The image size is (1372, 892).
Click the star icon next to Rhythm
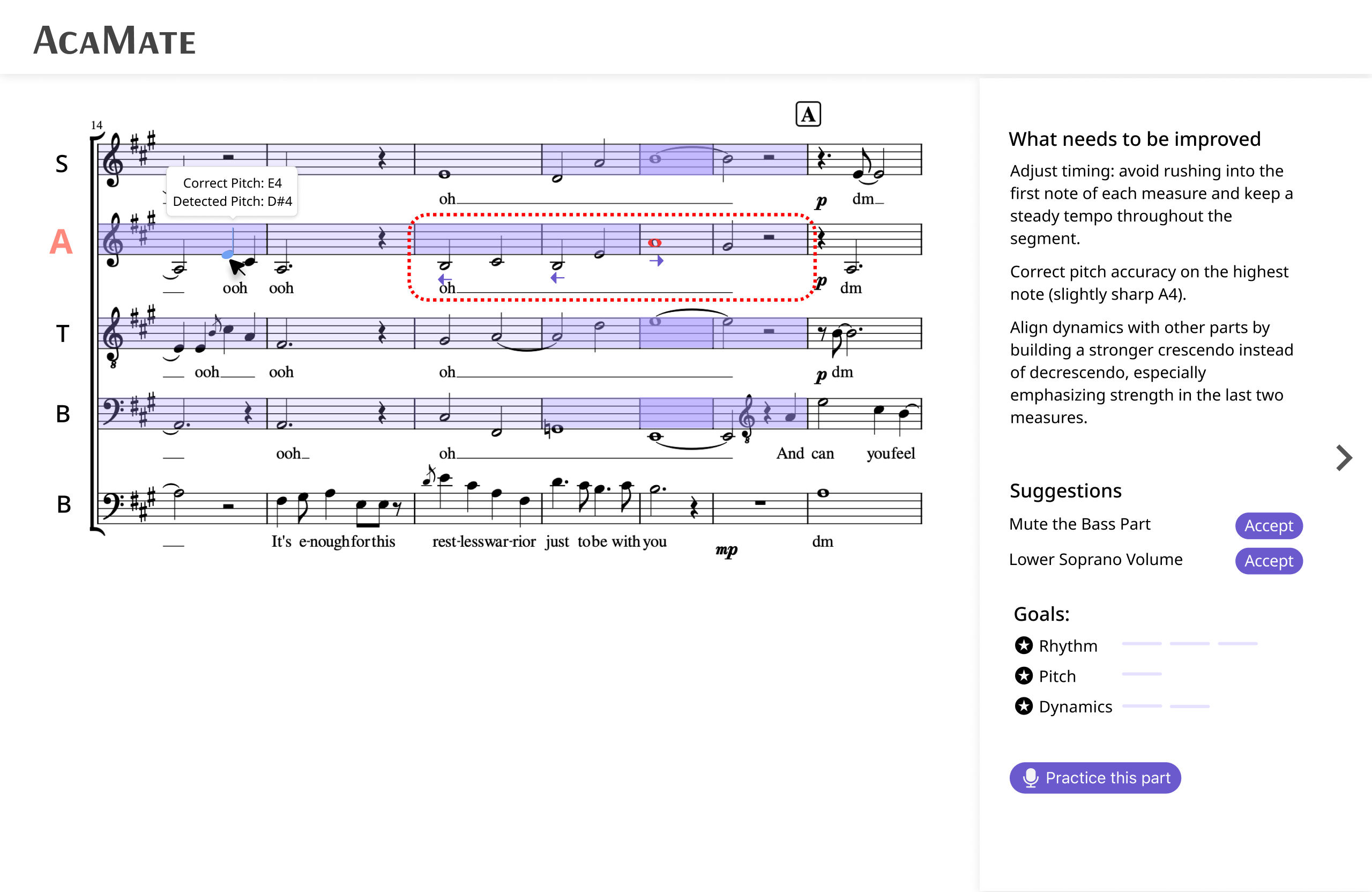pyautogui.click(x=1023, y=645)
